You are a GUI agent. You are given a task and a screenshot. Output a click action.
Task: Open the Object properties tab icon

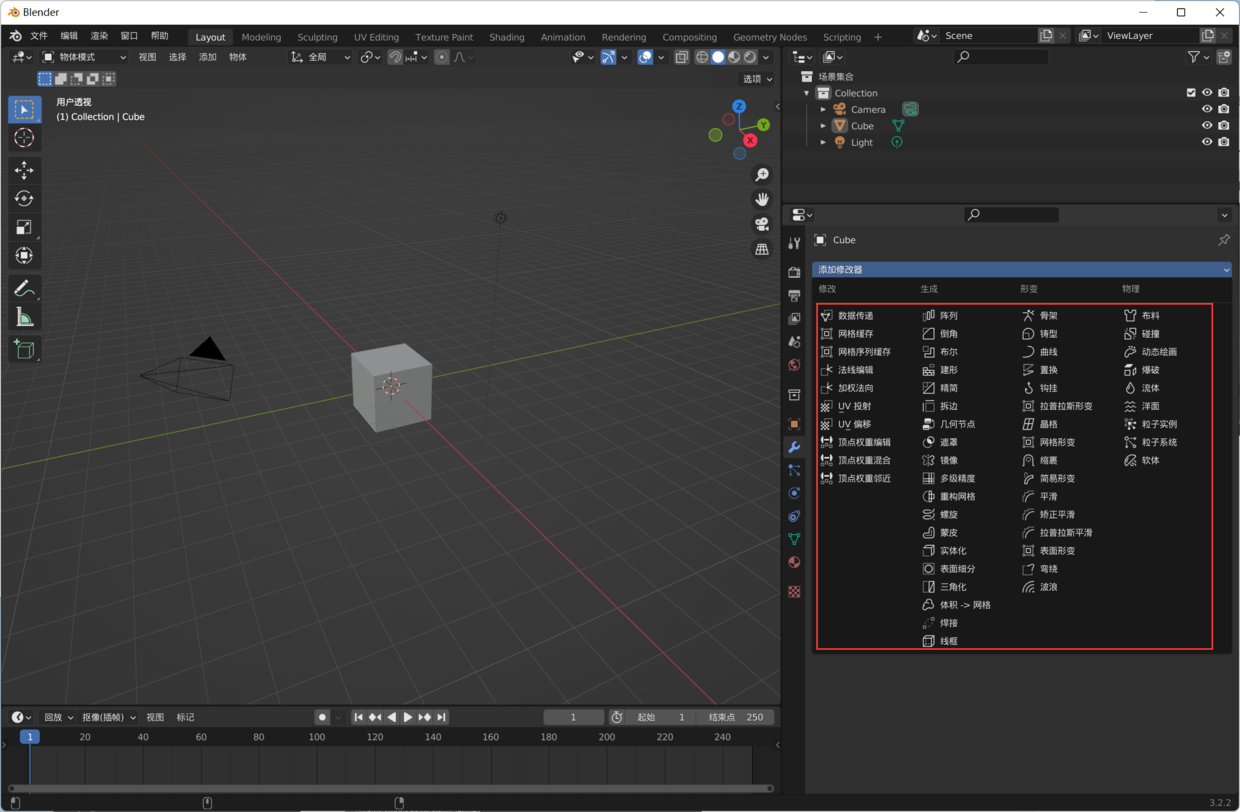pyautogui.click(x=794, y=424)
